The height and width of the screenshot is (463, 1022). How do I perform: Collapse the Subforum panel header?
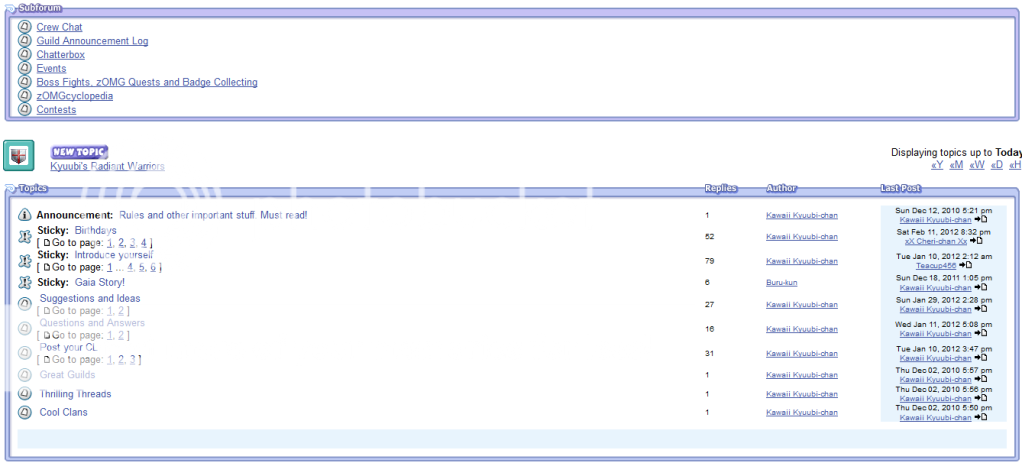point(11,8)
